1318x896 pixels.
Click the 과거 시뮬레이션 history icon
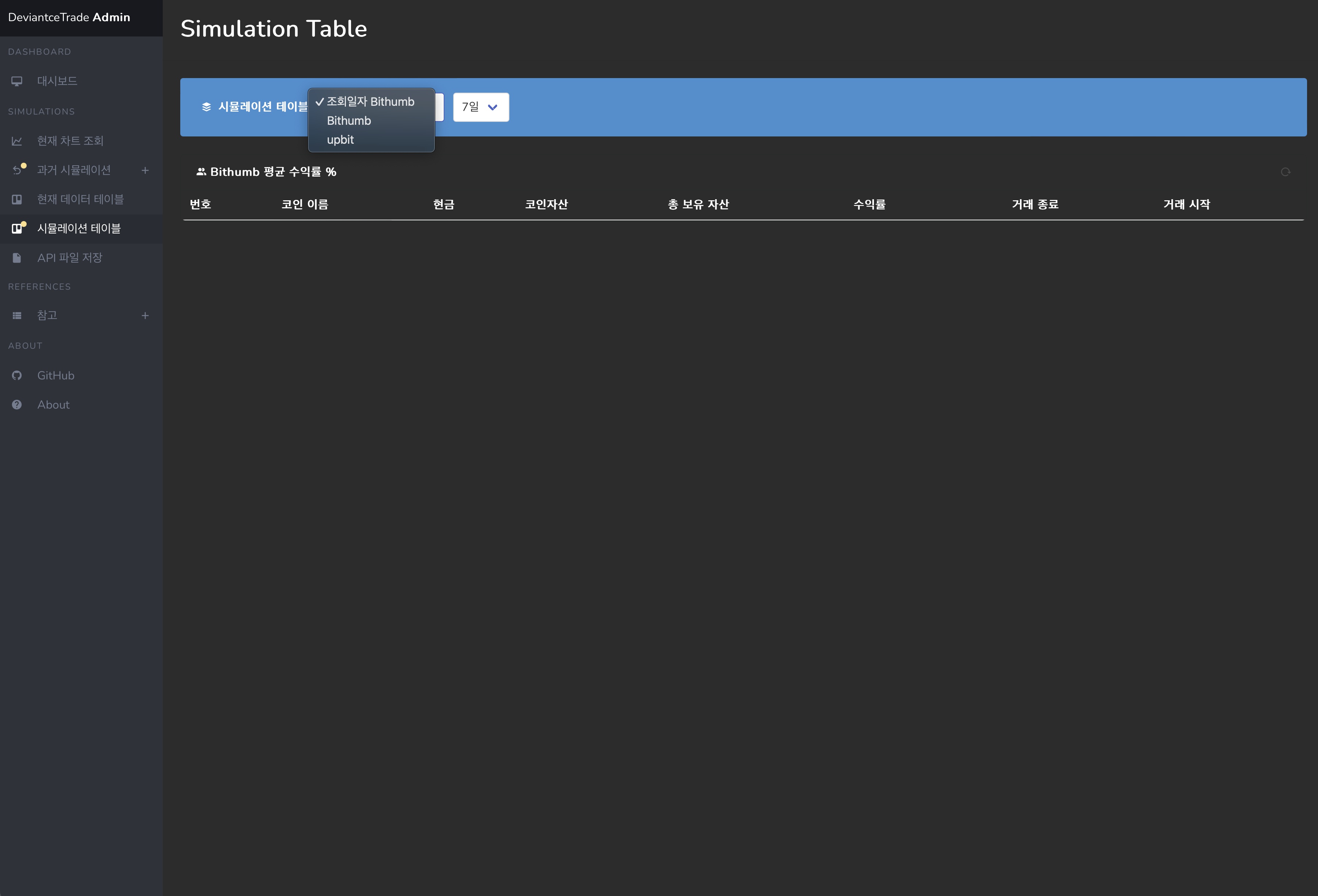[x=17, y=170]
